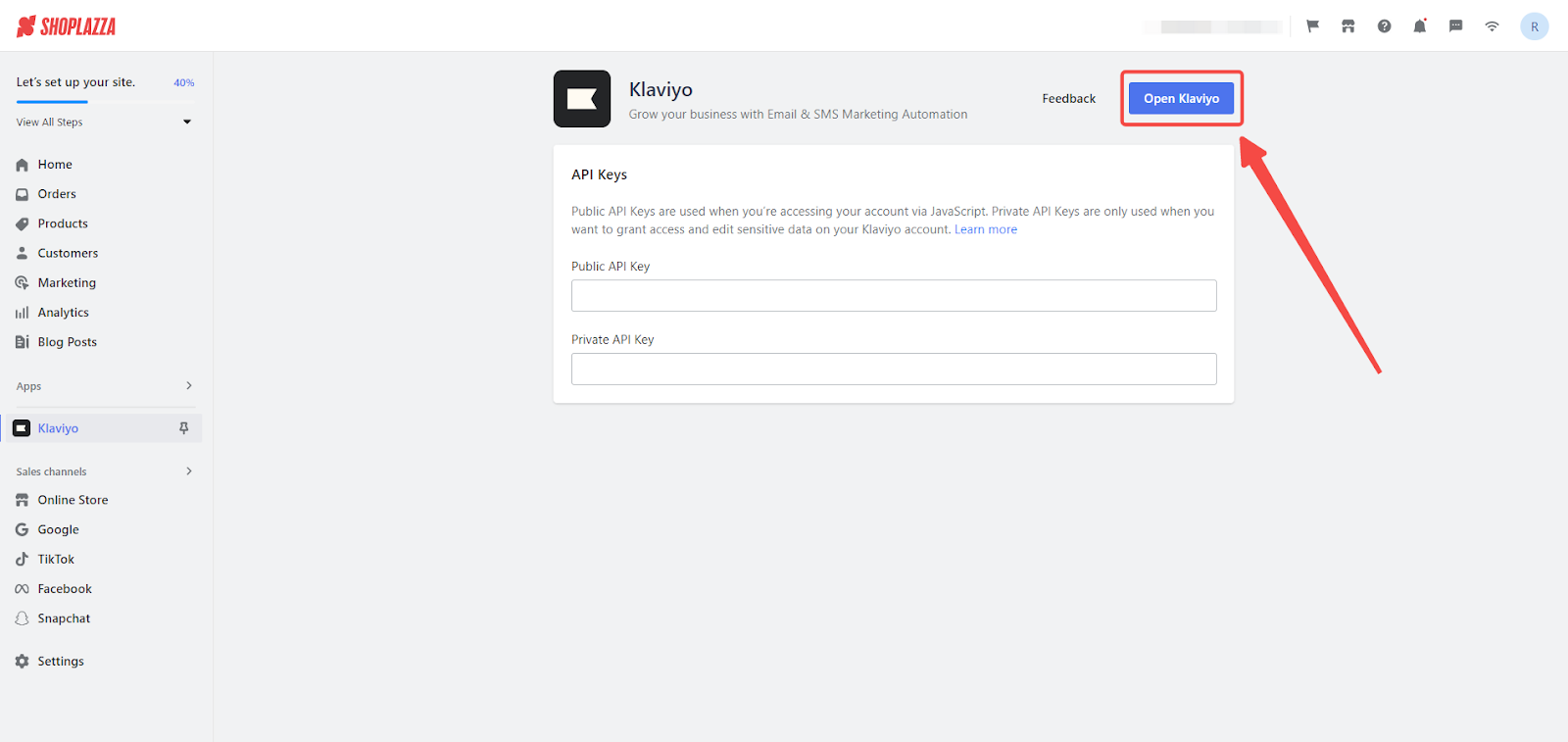Expand the Sales channels chevron

point(189,471)
